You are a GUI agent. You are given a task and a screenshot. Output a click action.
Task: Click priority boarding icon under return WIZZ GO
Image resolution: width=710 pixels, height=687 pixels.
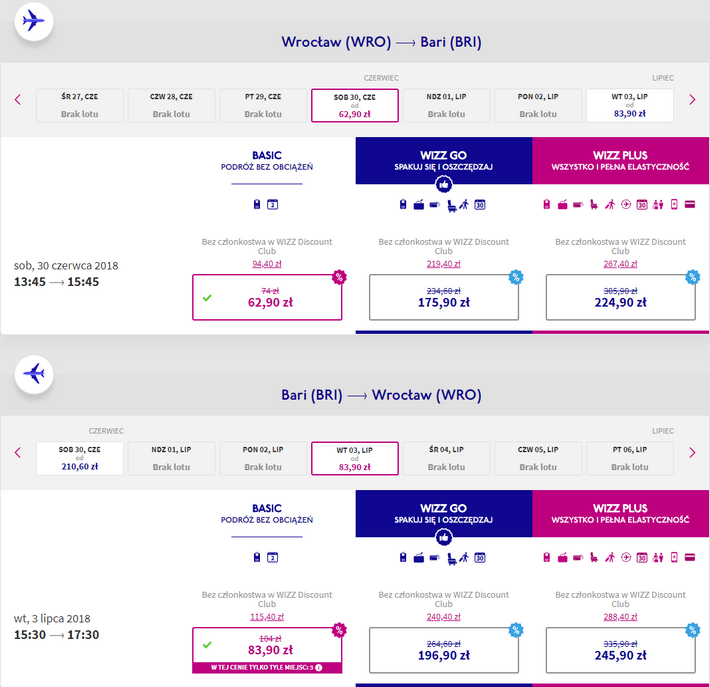[464, 558]
